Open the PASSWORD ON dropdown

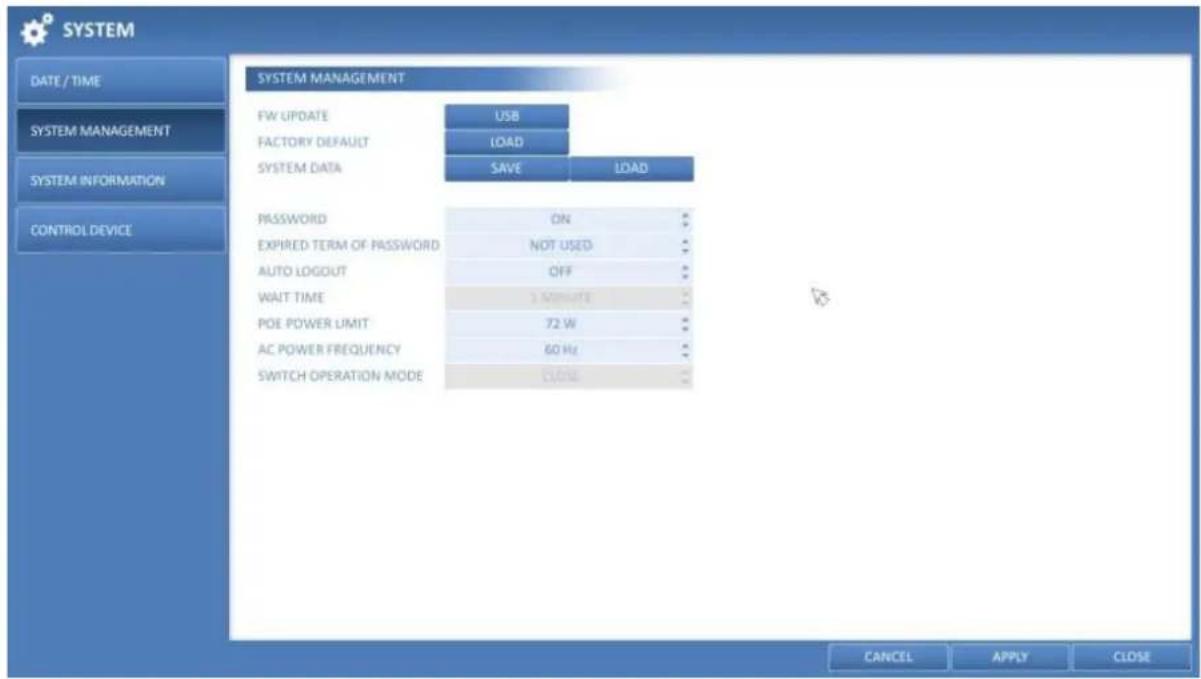(569, 219)
